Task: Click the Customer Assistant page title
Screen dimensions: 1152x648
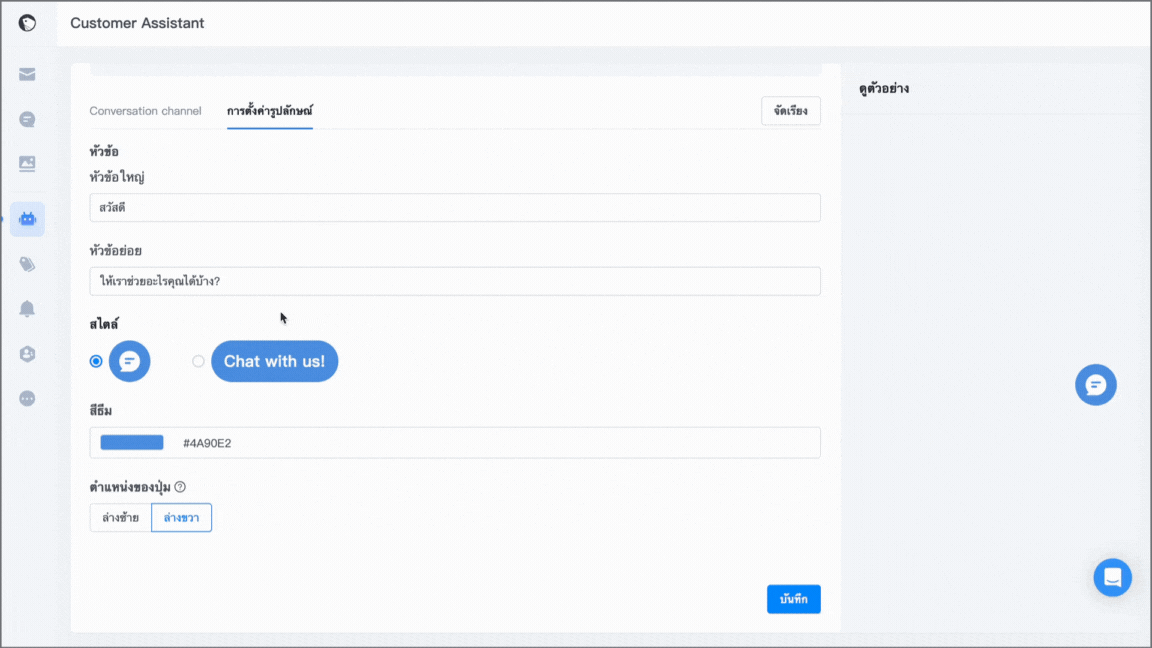Action: (x=137, y=24)
